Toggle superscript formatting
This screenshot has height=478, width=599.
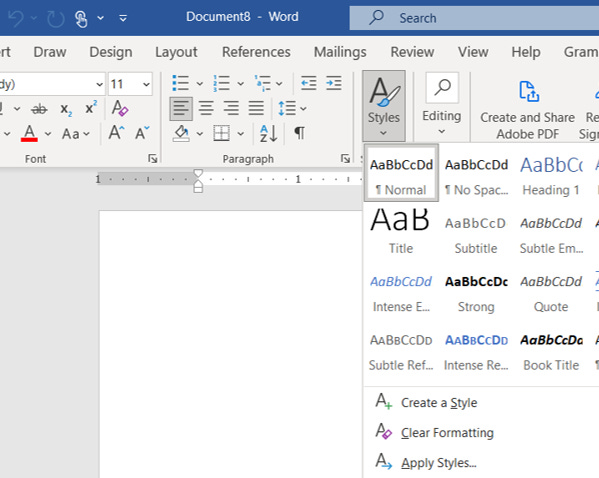tap(91, 108)
